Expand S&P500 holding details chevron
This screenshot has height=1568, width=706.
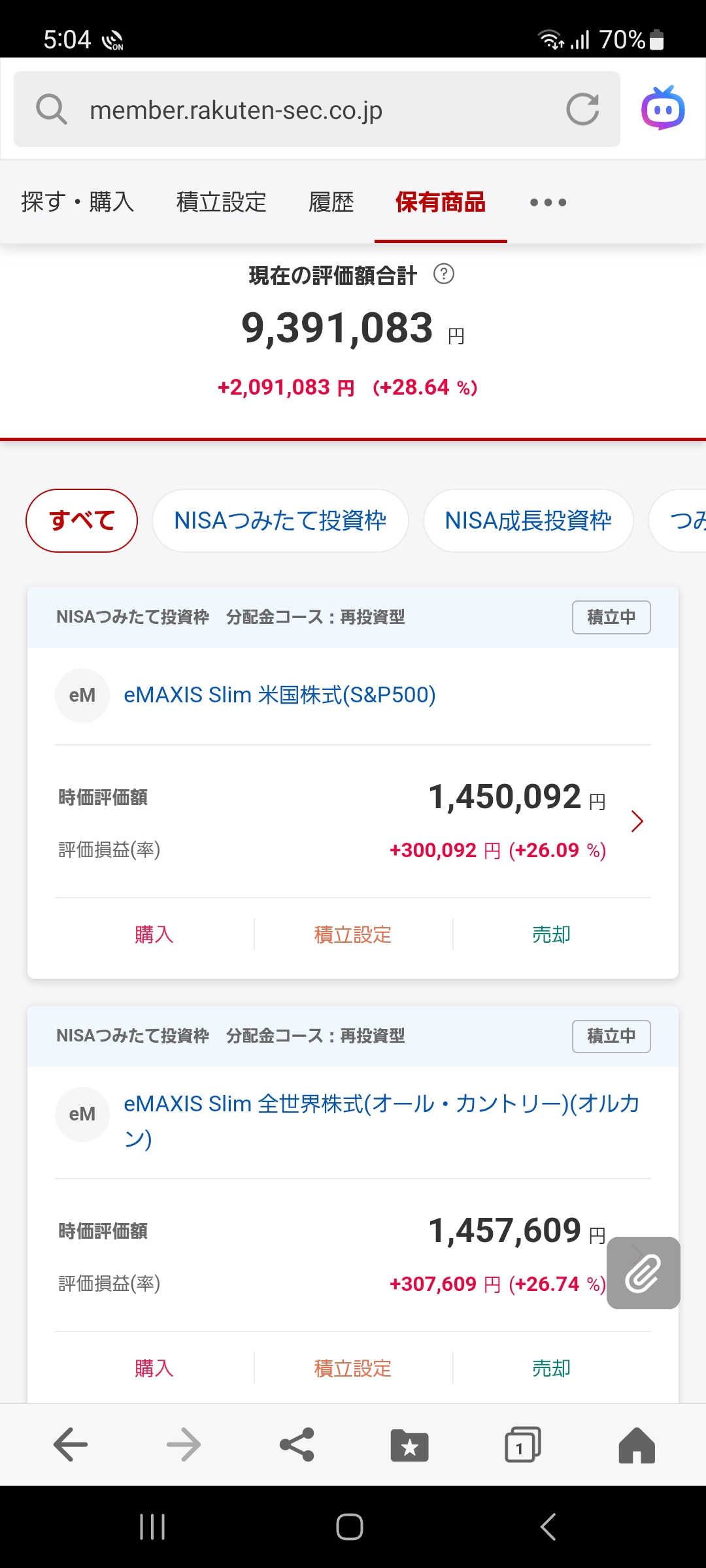[637, 821]
